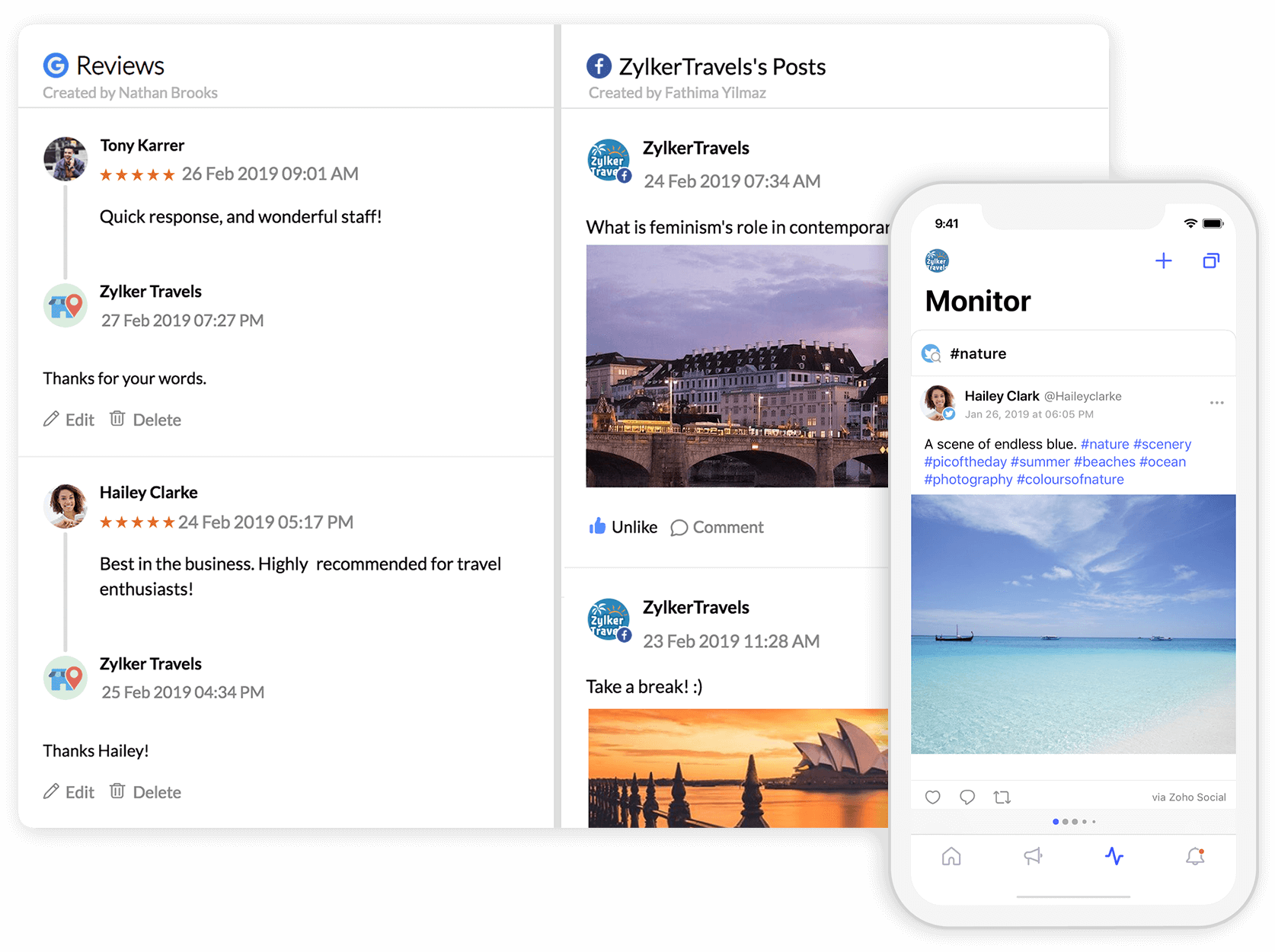Image resolution: width=1275 pixels, height=952 pixels.
Task: Click the trash icon under 'Thanks Hailey!'
Action: tap(117, 791)
